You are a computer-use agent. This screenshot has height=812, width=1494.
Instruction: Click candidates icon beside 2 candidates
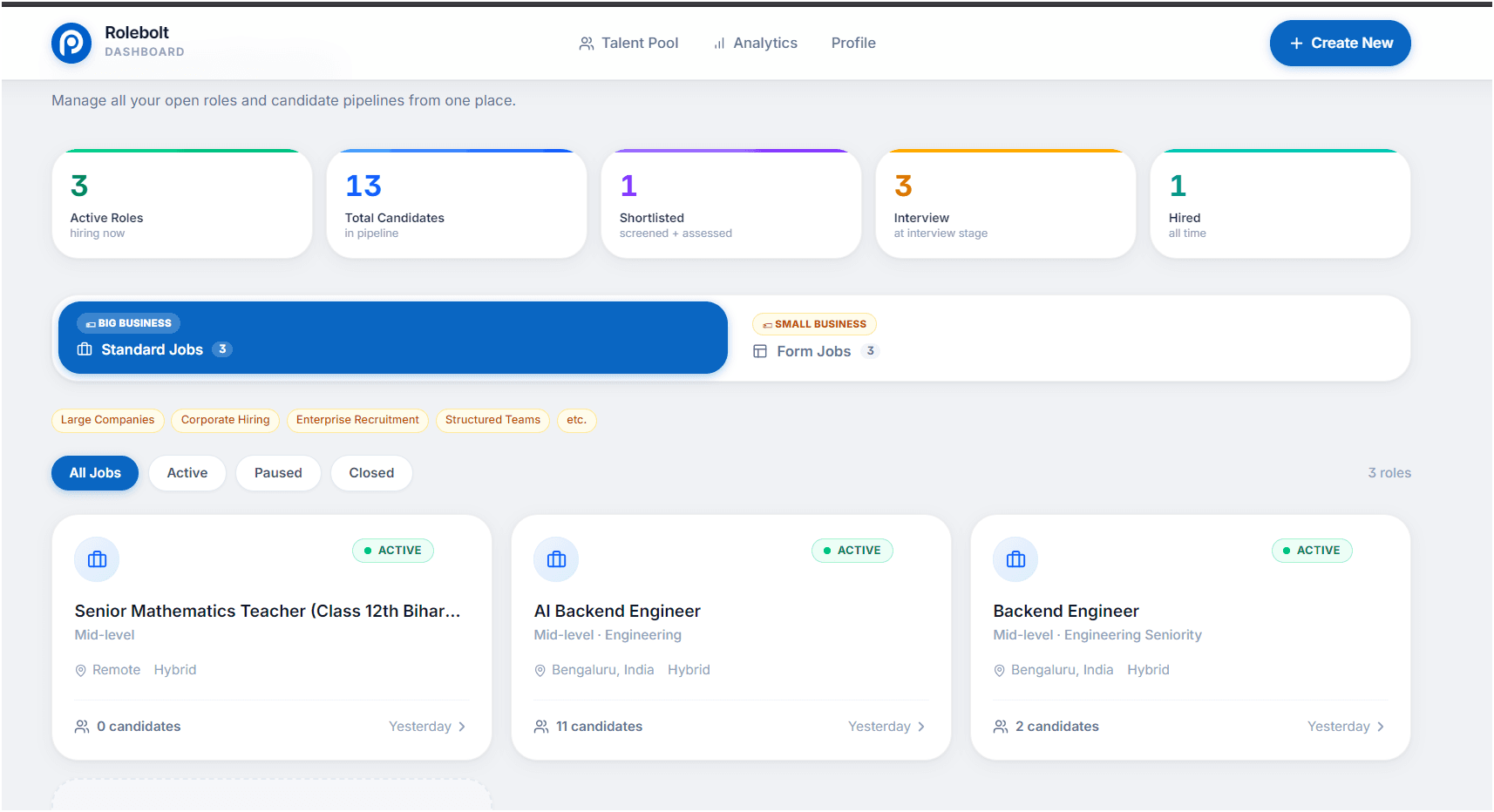click(x=1001, y=727)
